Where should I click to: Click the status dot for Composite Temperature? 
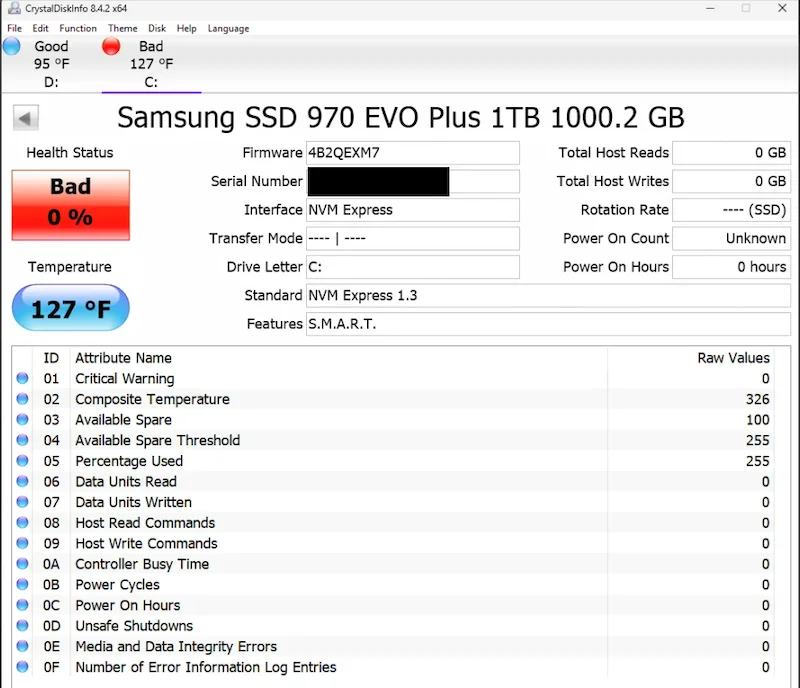click(x=22, y=399)
